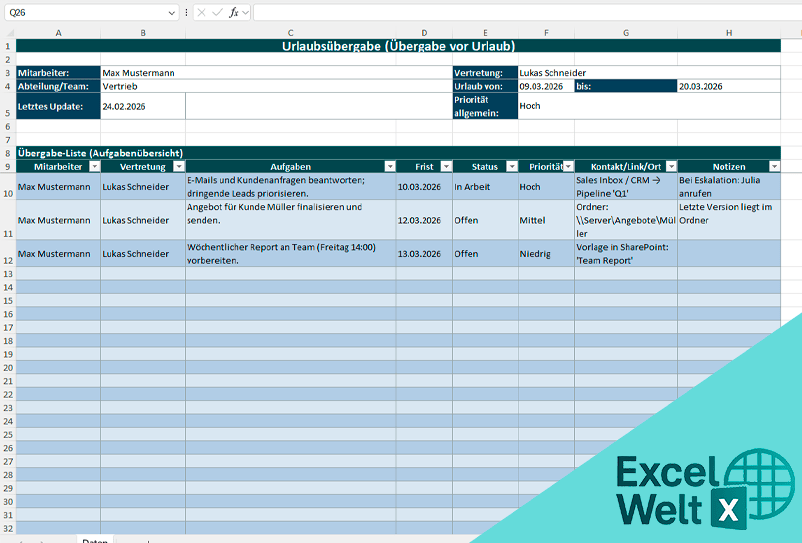Open the Vertretung column filter dropdown
This screenshot has height=543, width=802.
pyautogui.click(x=179, y=166)
